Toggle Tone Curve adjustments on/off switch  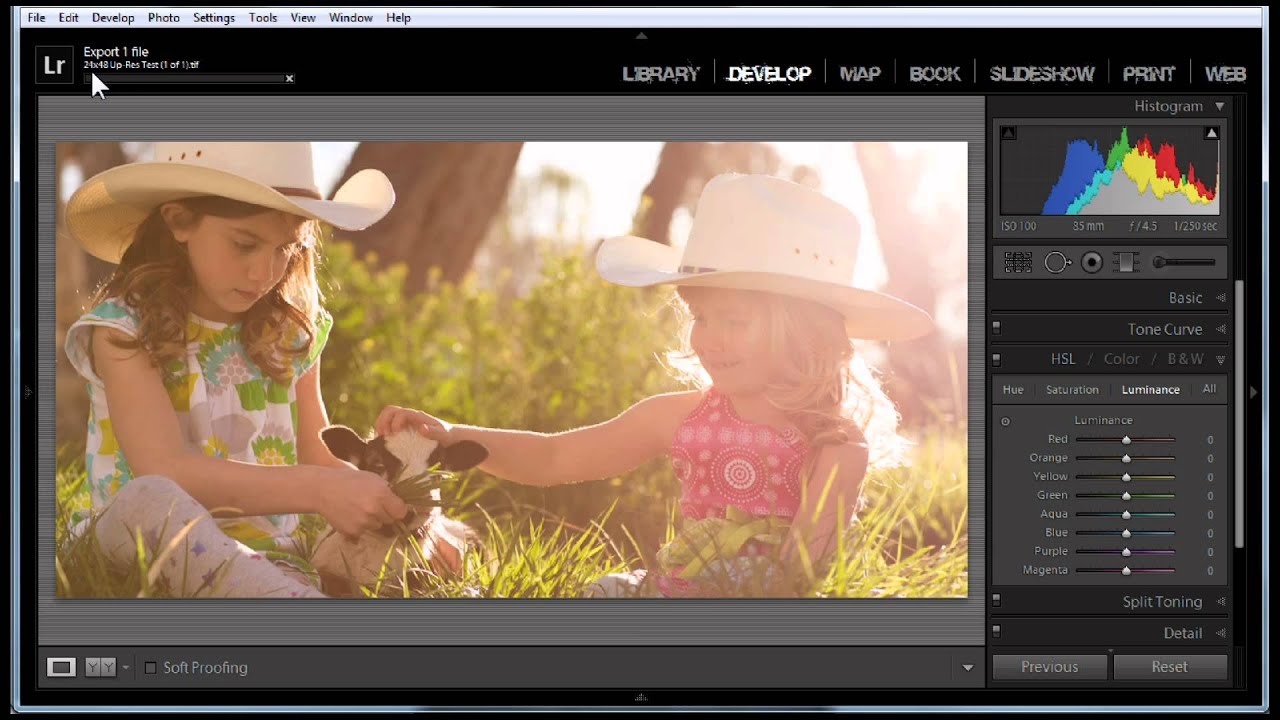pos(996,328)
